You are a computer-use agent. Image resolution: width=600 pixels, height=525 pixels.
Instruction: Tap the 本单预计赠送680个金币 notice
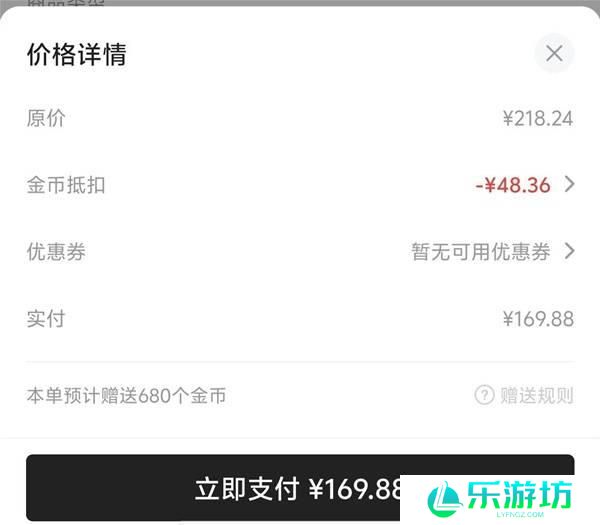click(126, 395)
